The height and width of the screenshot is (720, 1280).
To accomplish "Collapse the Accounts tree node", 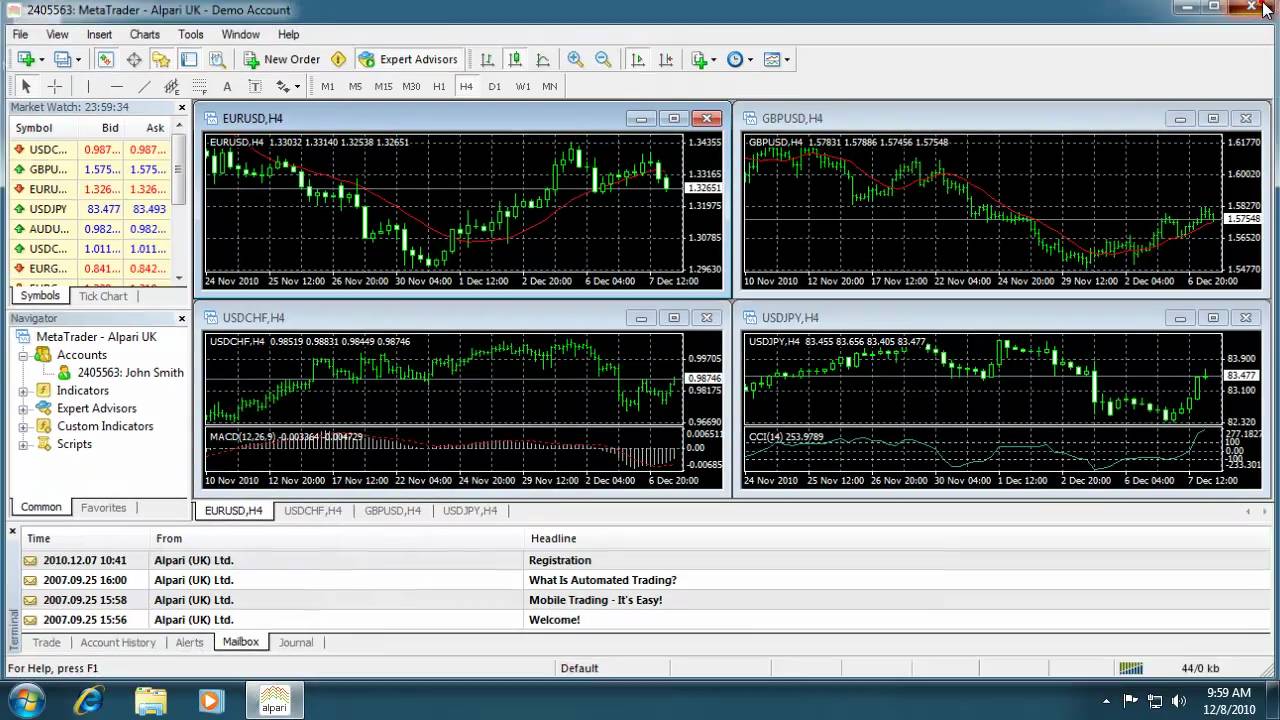I will (x=23, y=355).
